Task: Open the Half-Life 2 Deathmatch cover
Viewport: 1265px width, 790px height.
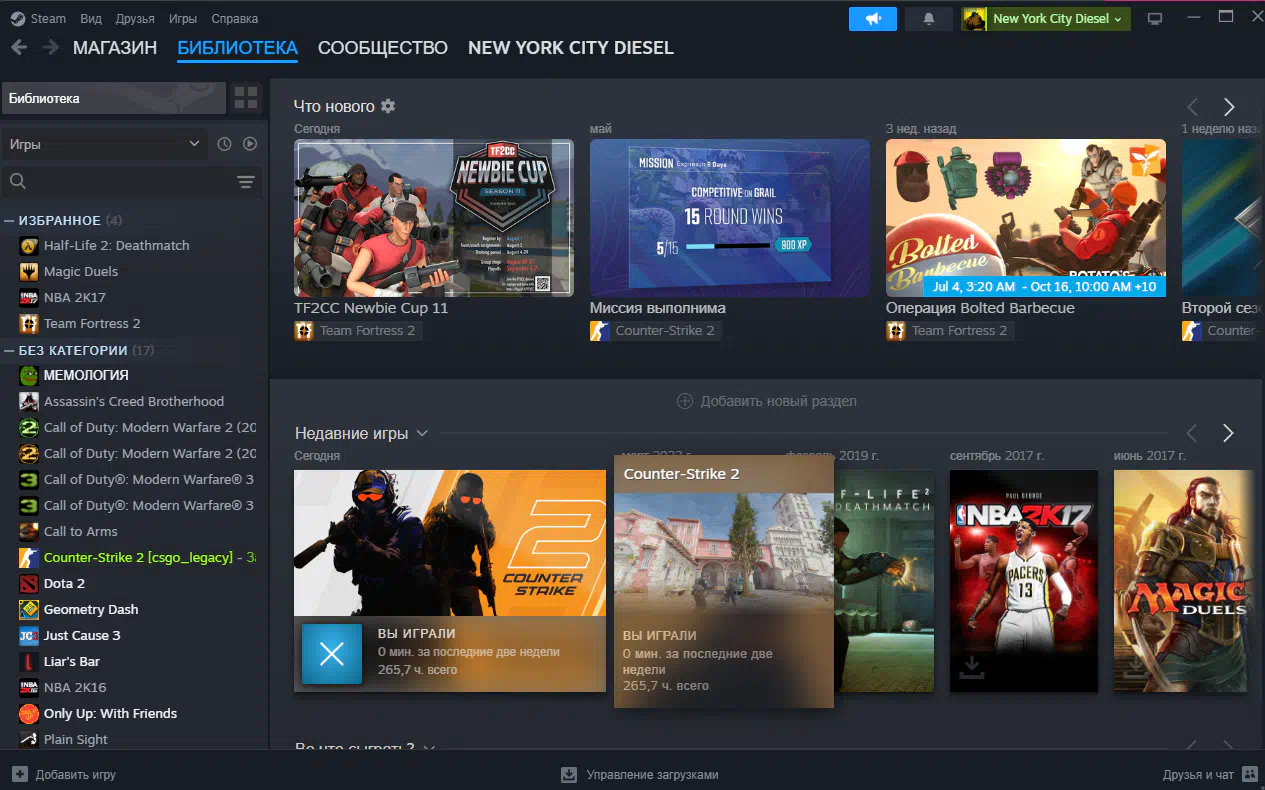Action: coord(885,581)
